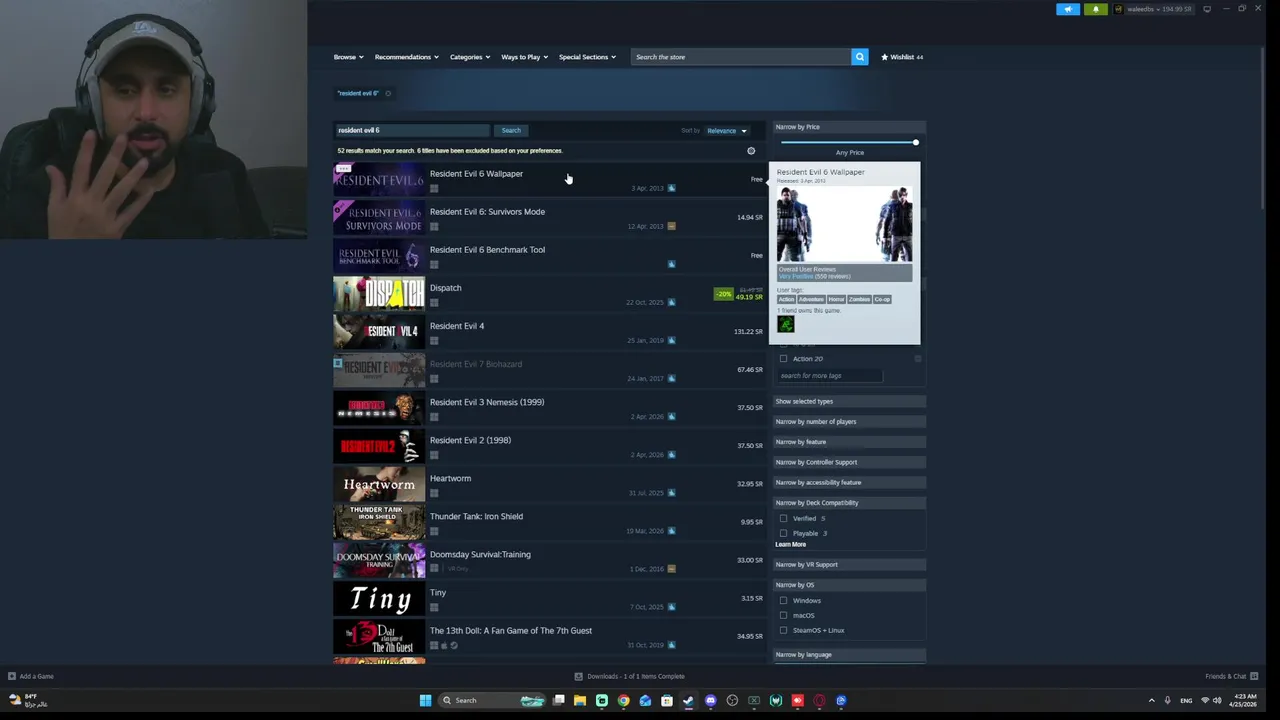Click the search settings gear above results
1280x720 pixels.
click(x=751, y=151)
